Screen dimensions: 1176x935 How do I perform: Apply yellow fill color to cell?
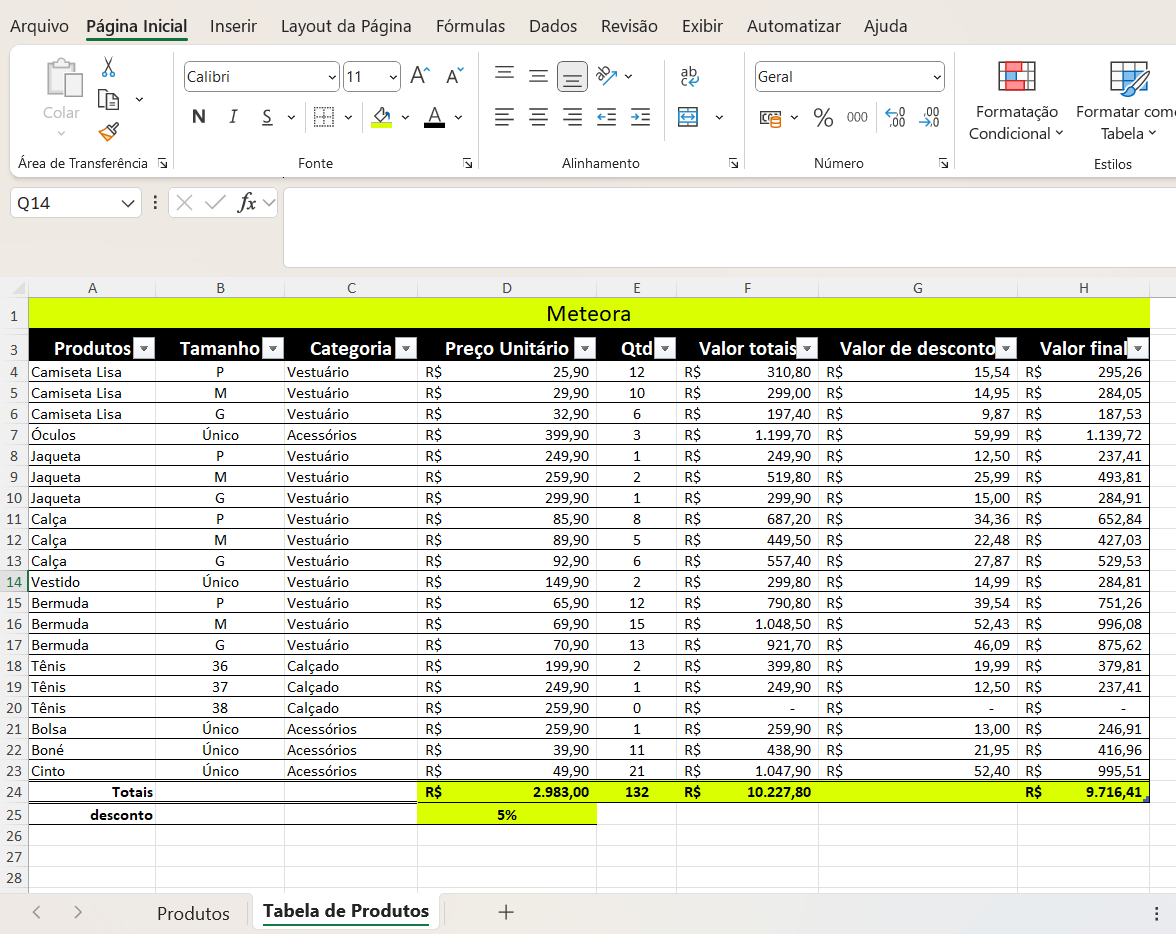(382, 117)
